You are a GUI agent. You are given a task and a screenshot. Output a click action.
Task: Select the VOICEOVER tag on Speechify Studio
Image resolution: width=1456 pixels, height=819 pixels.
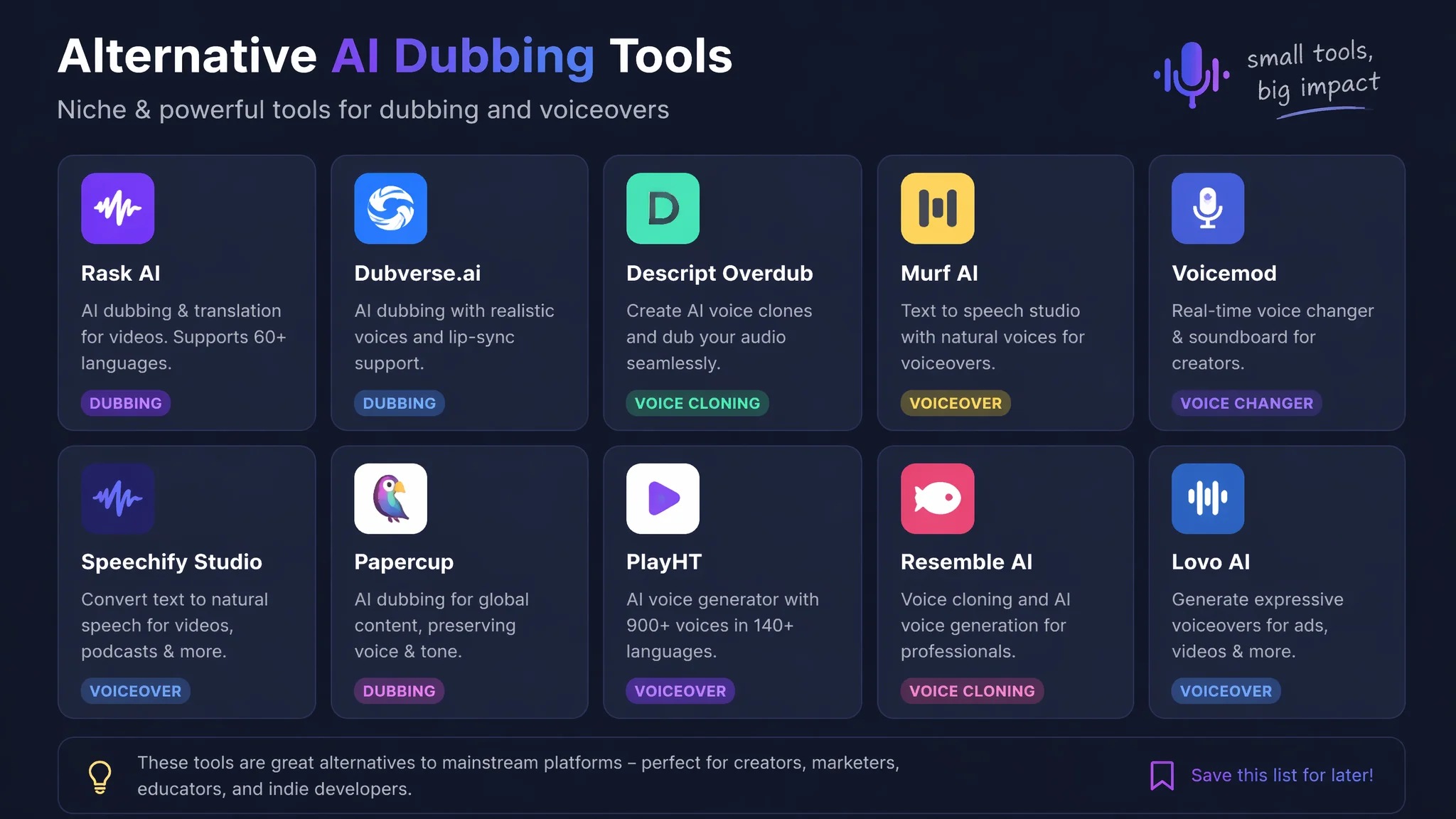tap(136, 691)
